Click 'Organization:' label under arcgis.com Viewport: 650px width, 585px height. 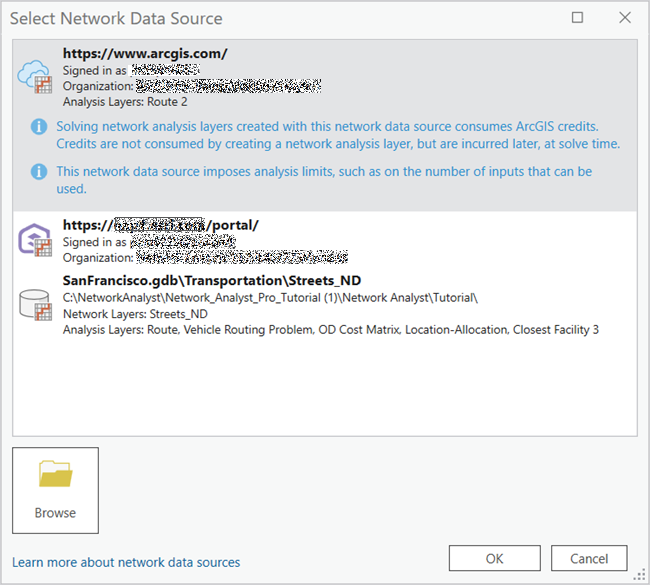(x=98, y=86)
